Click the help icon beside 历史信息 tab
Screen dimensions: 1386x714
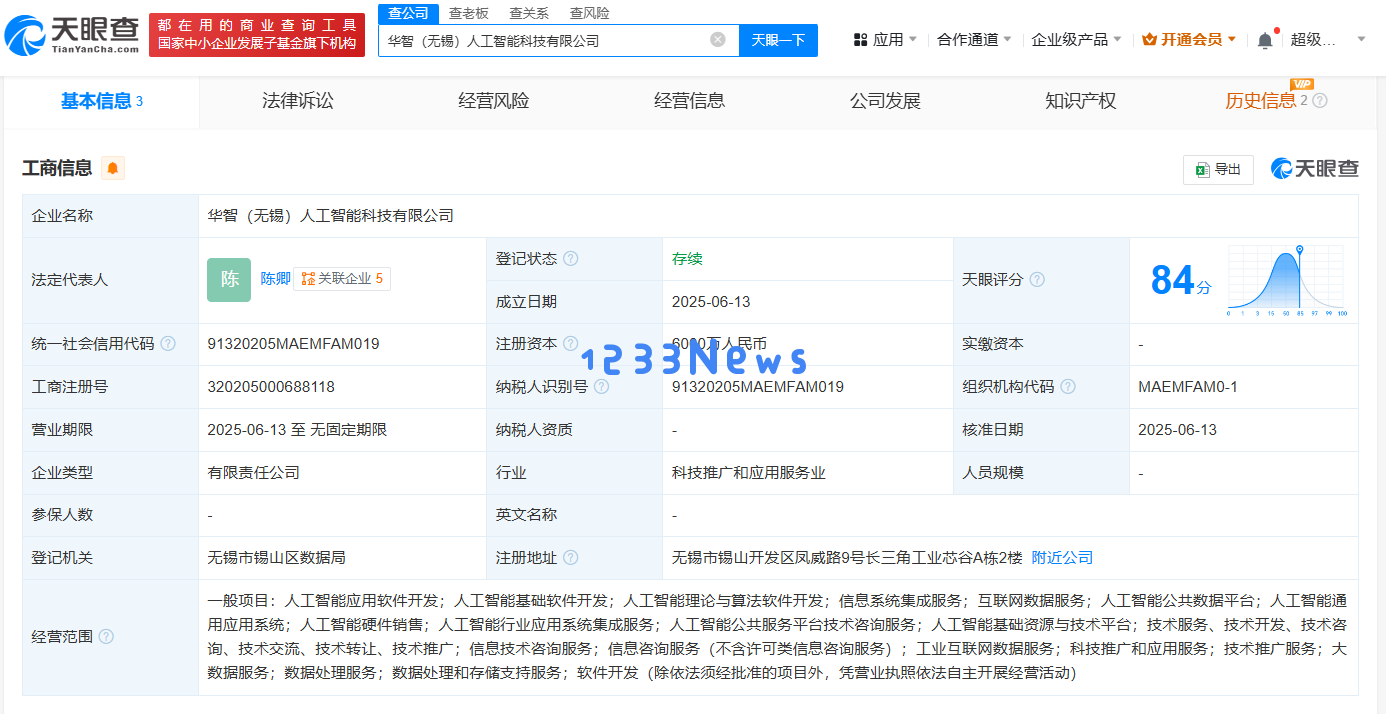click(x=1320, y=101)
